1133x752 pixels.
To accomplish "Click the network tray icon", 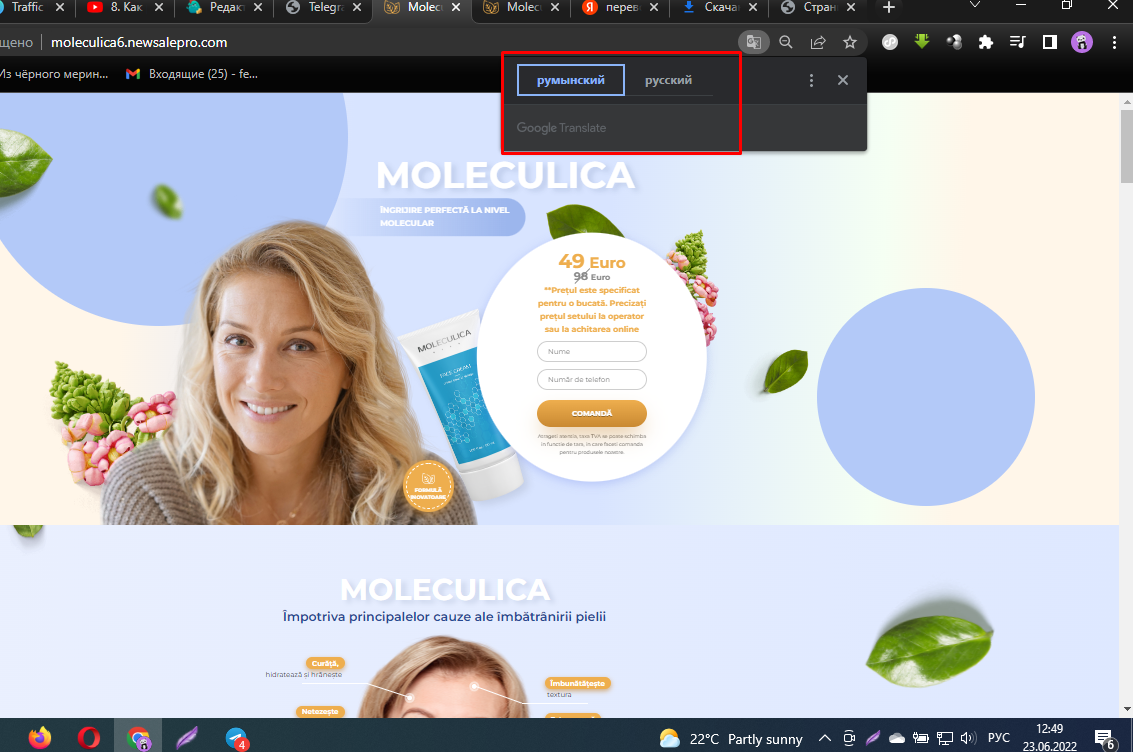I will coord(944,738).
